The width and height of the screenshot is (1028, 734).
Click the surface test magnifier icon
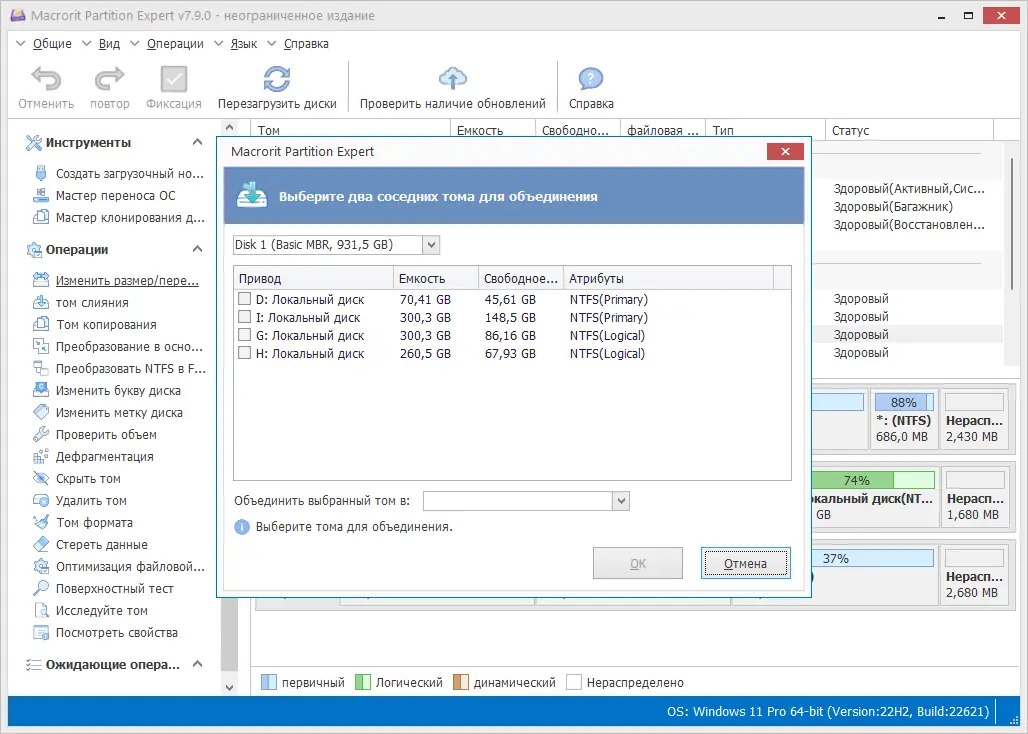41,588
